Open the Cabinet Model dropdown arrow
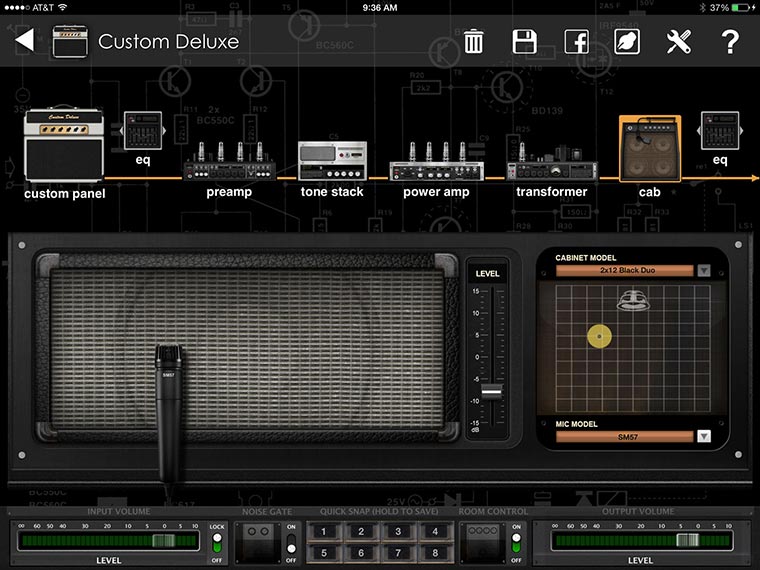The width and height of the screenshot is (760, 570). click(x=704, y=270)
